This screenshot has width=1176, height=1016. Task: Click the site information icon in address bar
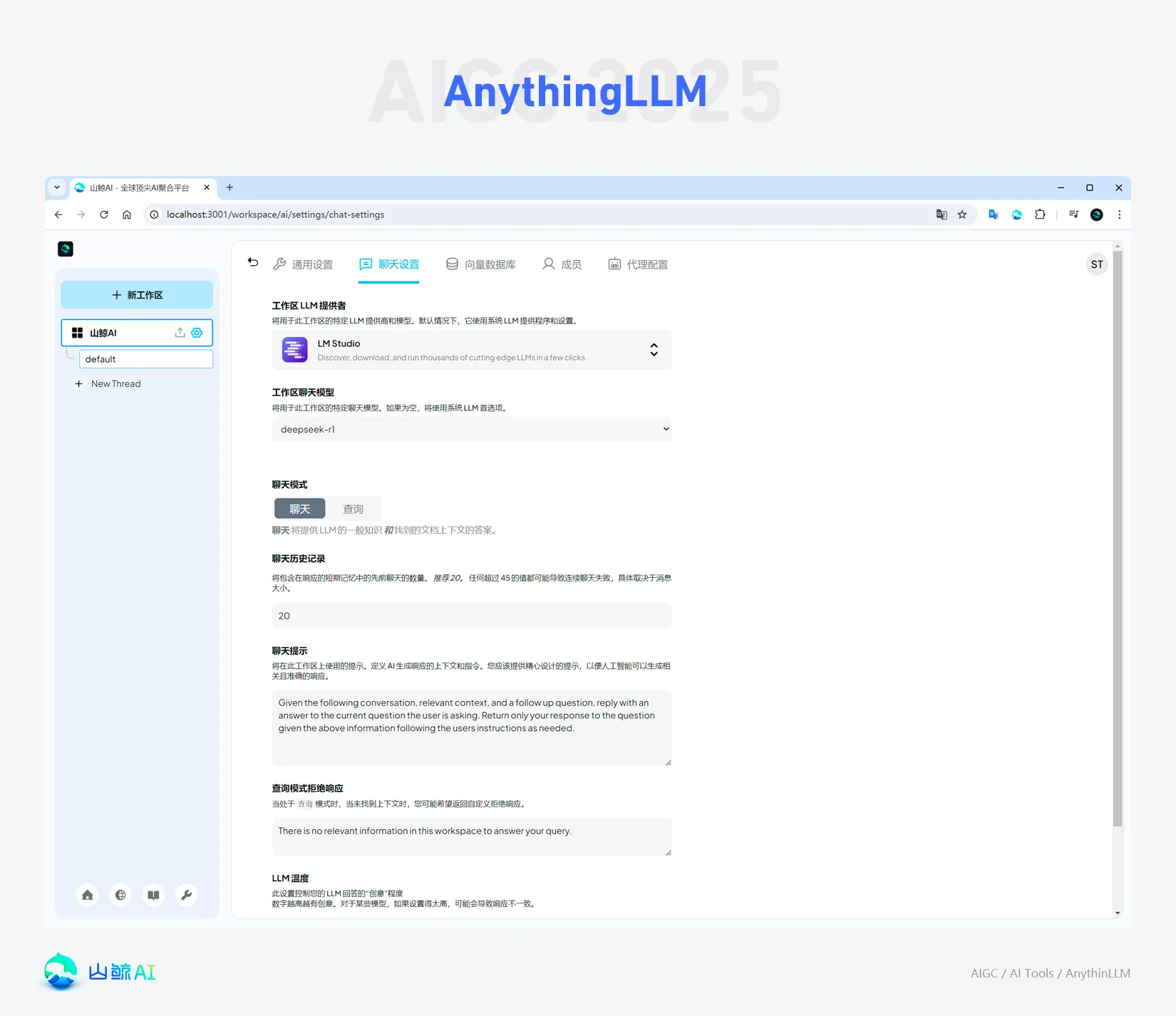[154, 214]
